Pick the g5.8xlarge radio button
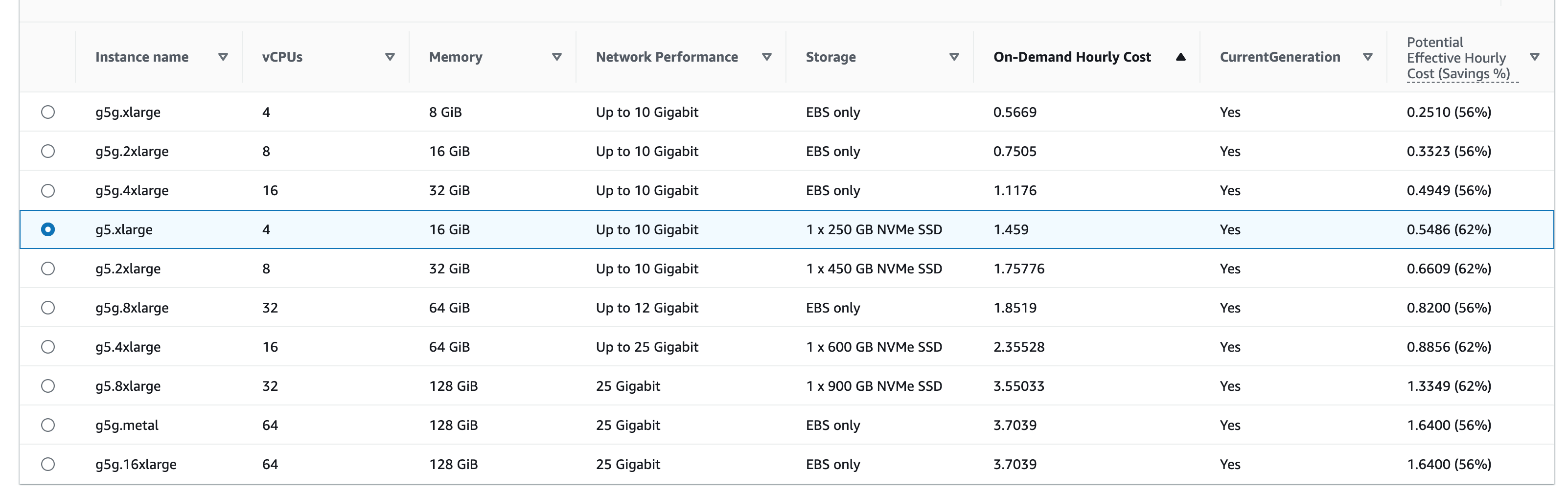 point(48,386)
